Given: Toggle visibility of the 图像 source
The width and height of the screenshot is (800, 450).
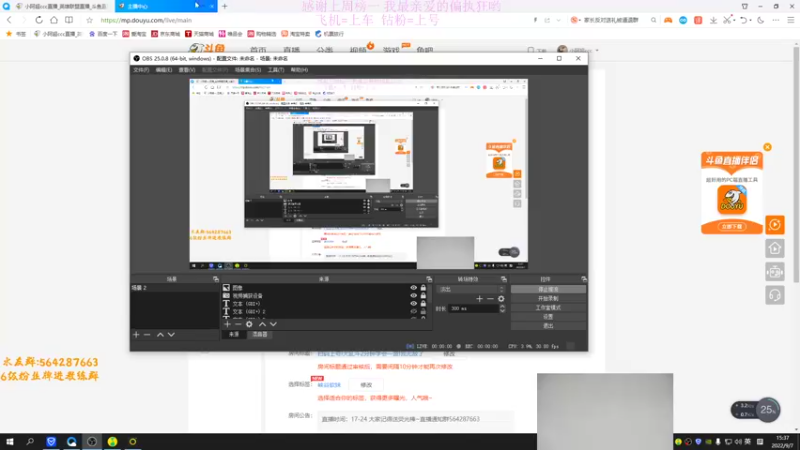Looking at the screenshot, I should click(413, 288).
